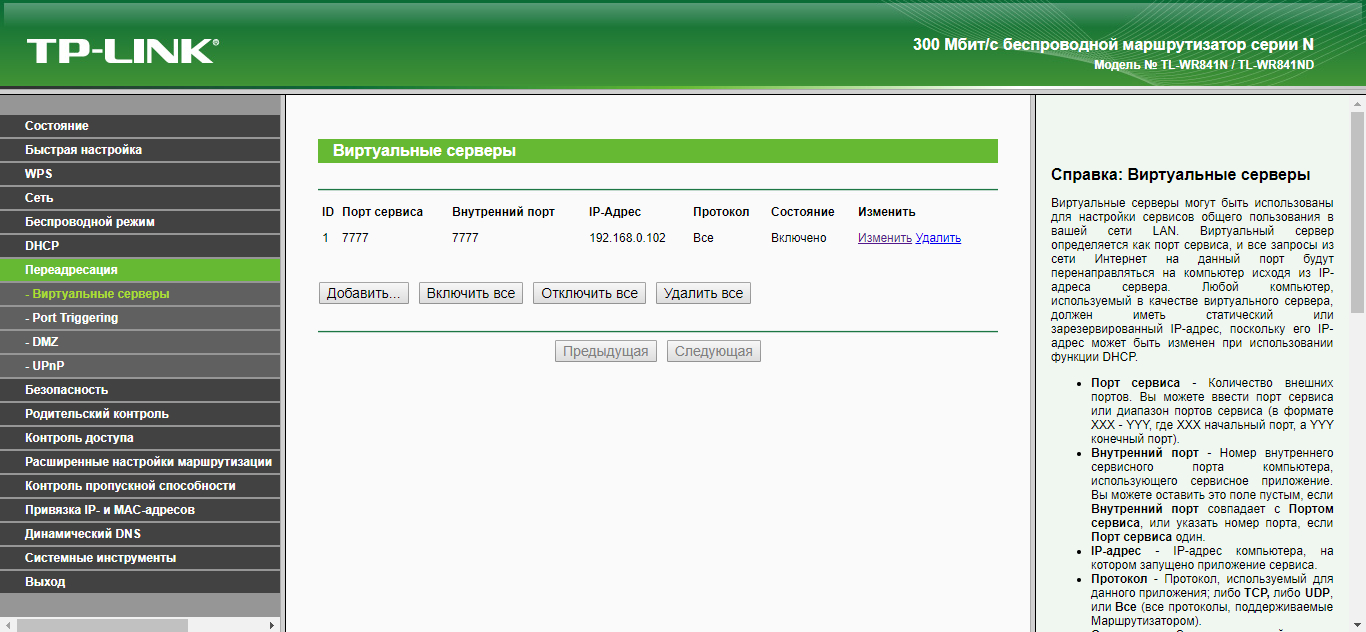Open the DMZ submenu item
Viewport: 1366px width, 632px height.
coord(140,342)
